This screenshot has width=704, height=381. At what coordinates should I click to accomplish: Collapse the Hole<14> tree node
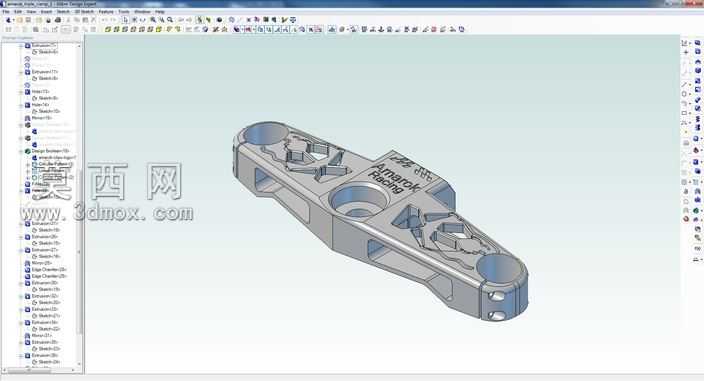[x=21, y=105]
